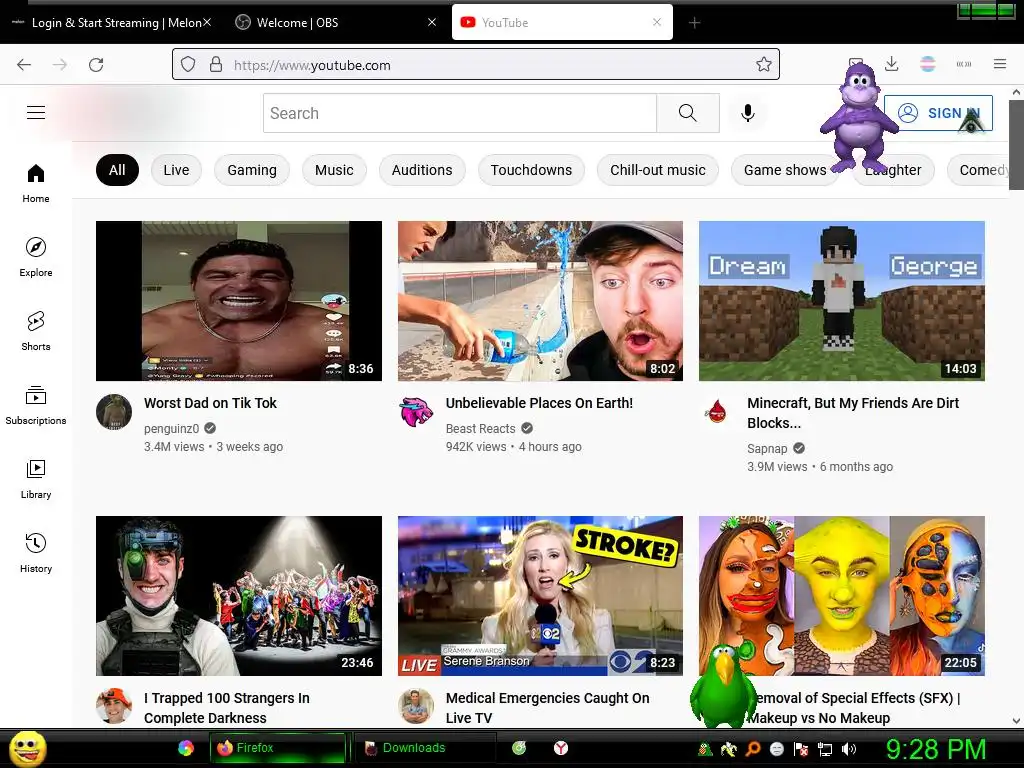Select the Game shows filter chip
1024x768 pixels.
pos(785,170)
